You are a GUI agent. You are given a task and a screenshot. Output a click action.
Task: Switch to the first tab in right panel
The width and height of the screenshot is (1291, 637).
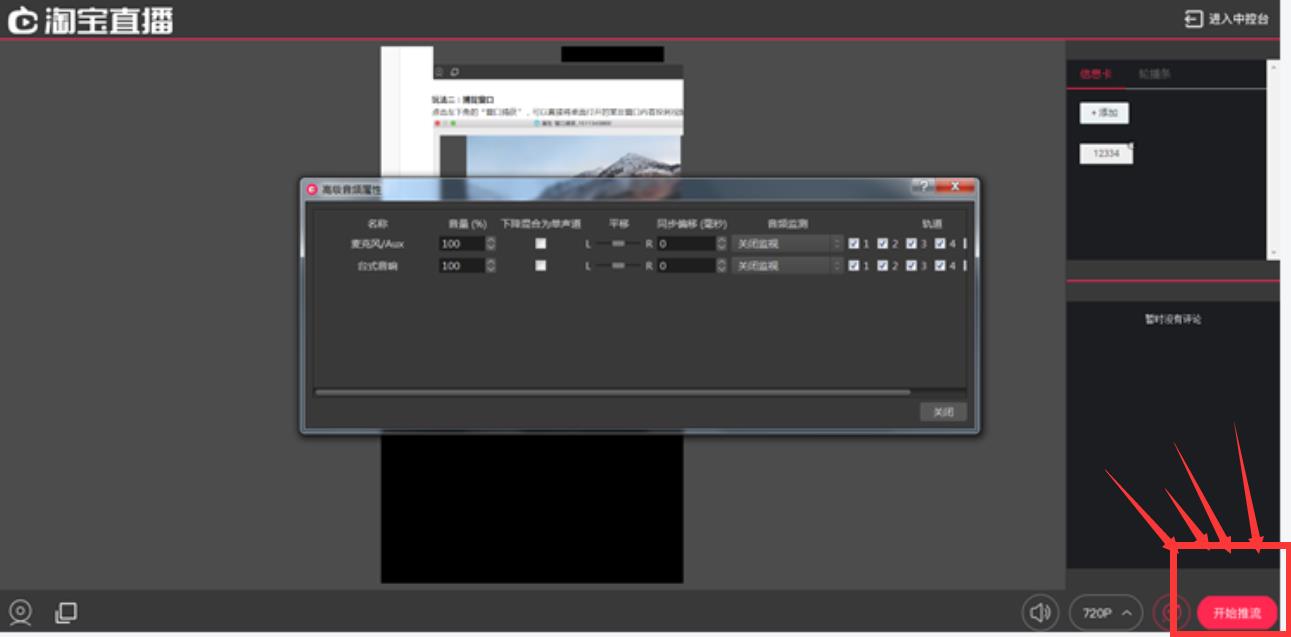pyautogui.click(x=1095, y=75)
